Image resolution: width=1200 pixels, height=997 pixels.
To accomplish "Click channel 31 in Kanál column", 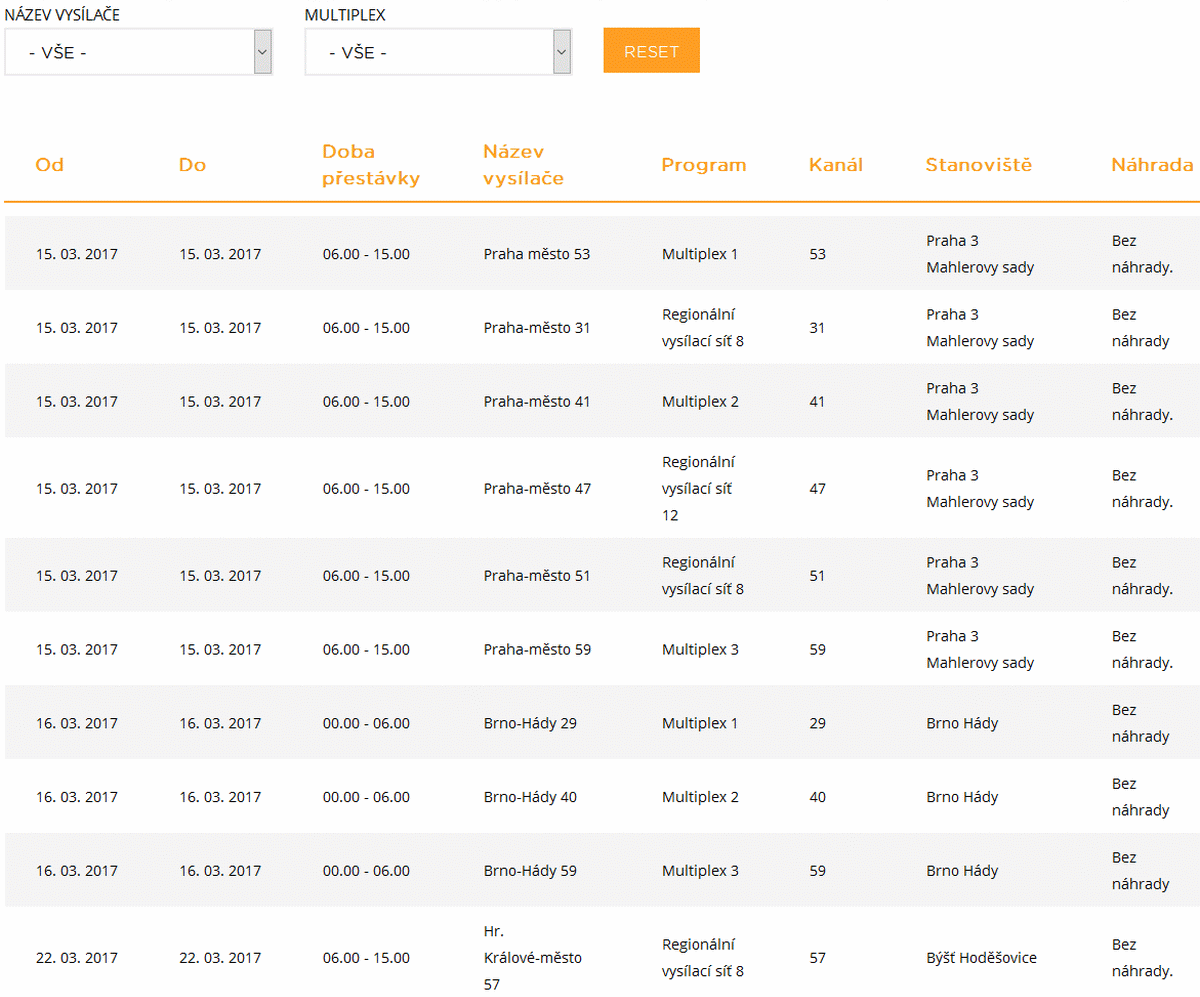I will 817,328.
